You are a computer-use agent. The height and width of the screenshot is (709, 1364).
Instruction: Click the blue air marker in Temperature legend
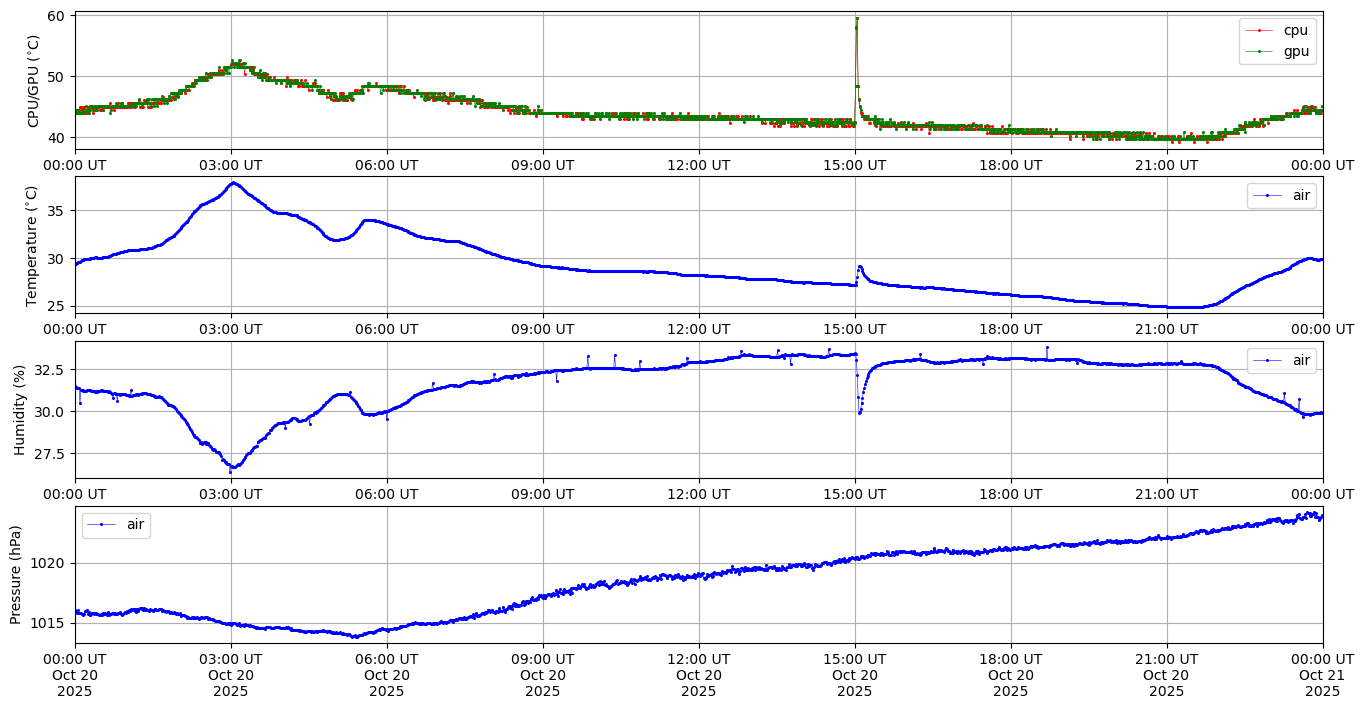click(1268, 196)
